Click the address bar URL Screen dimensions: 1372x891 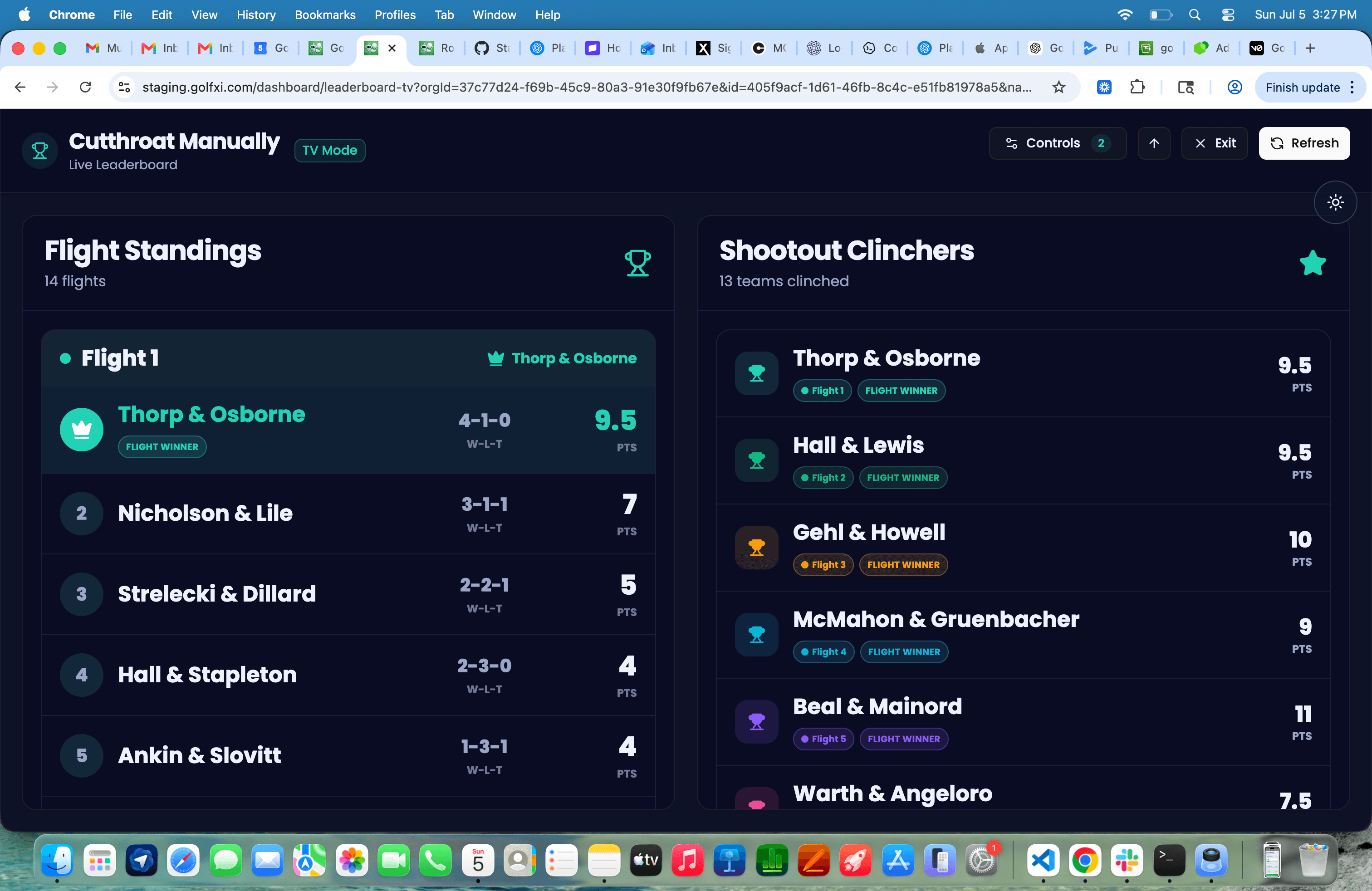click(586, 87)
